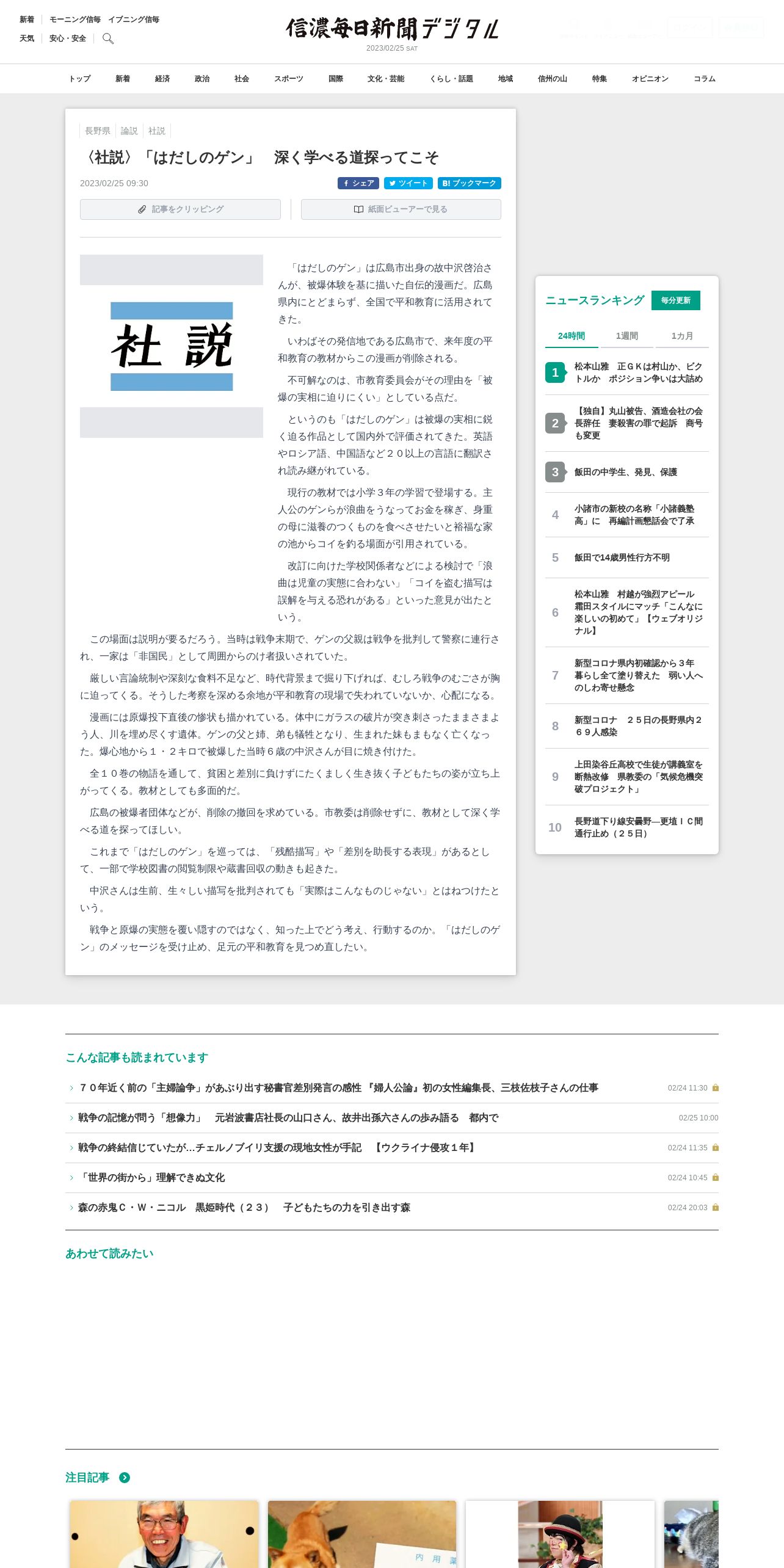
Task: Click the search magnifier icon in header
Action: [x=108, y=38]
